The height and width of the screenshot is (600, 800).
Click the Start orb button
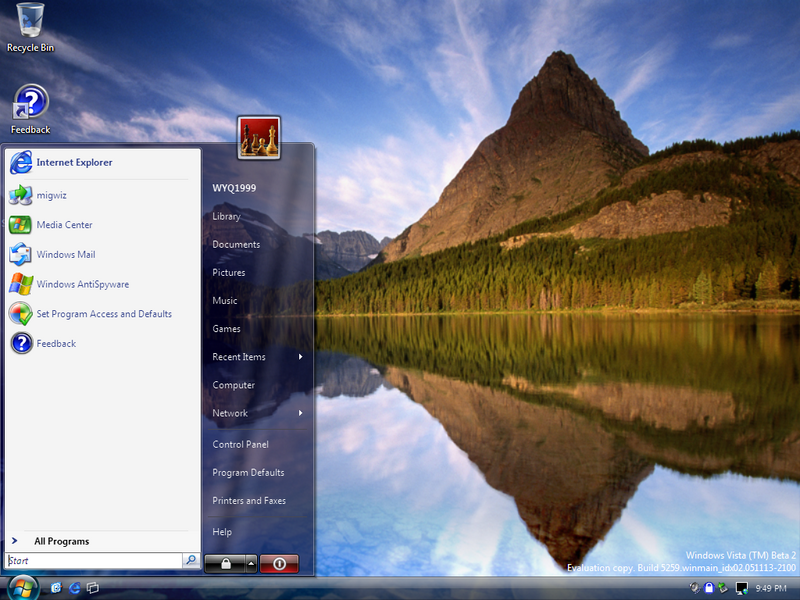pyautogui.click(x=22, y=588)
